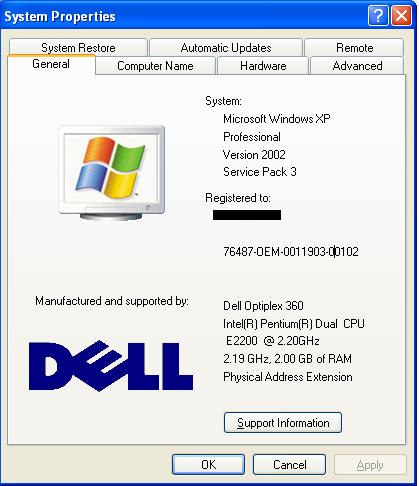The image size is (419, 486).
Task: Open the Hardware tab
Action: 263,66
